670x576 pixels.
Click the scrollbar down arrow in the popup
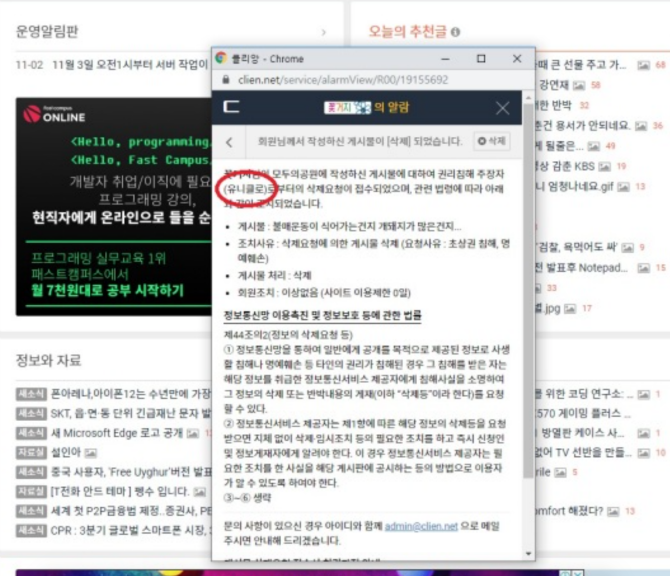pyautogui.click(x=529, y=554)
